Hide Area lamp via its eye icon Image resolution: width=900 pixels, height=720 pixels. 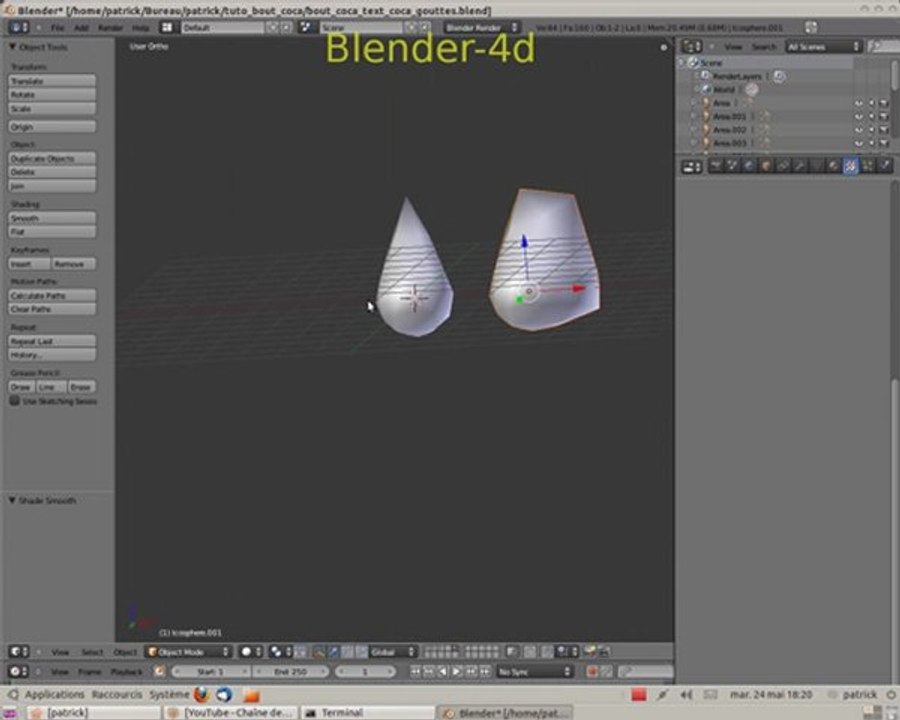[x=859, y=103]
